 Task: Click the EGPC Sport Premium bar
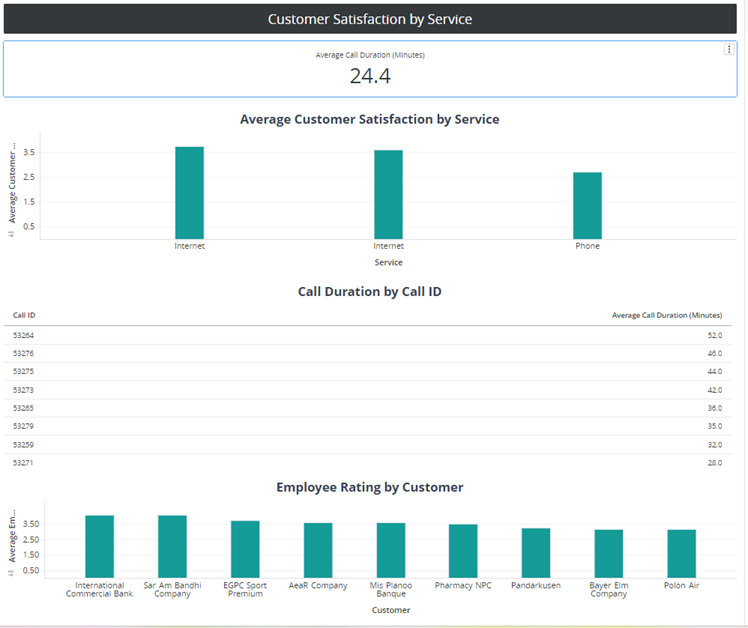point(245,549)
